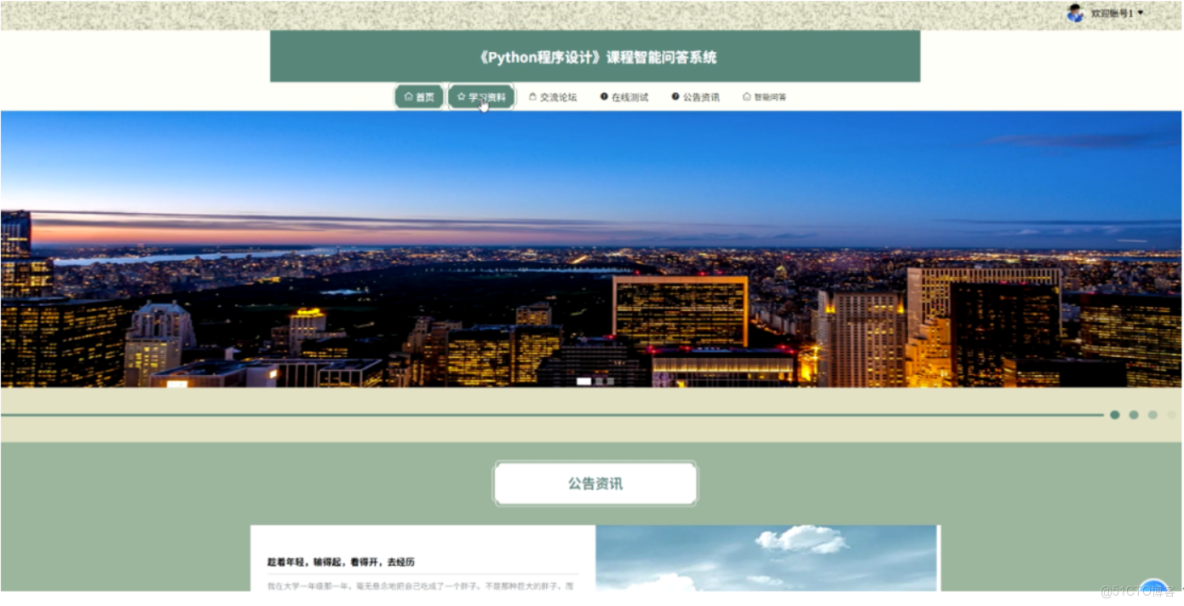Open the user avatar at top right
Viewport: 1184px width, 606px height.
1073,11
